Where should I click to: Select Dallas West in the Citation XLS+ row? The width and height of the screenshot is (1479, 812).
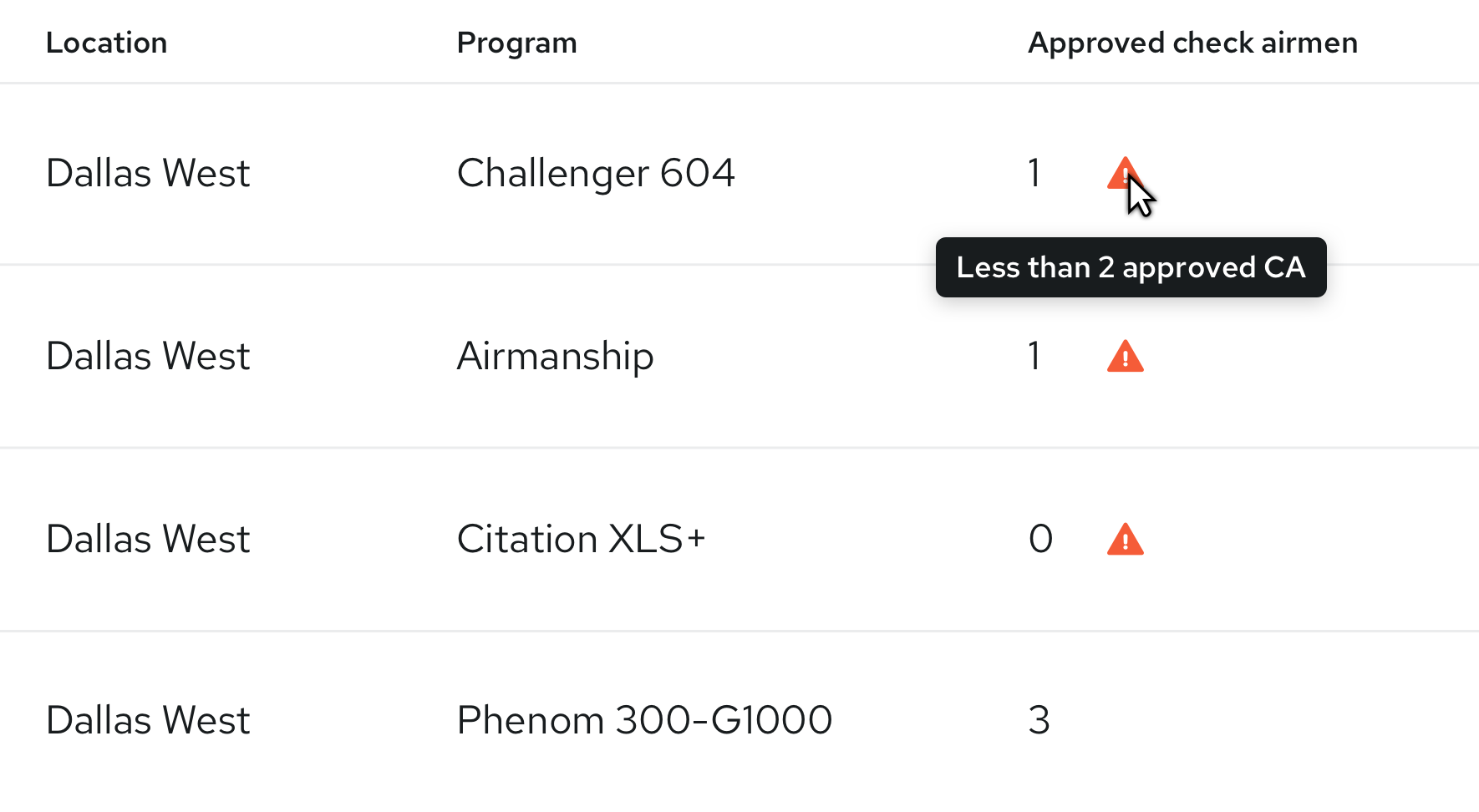click(x=148, y=539)
